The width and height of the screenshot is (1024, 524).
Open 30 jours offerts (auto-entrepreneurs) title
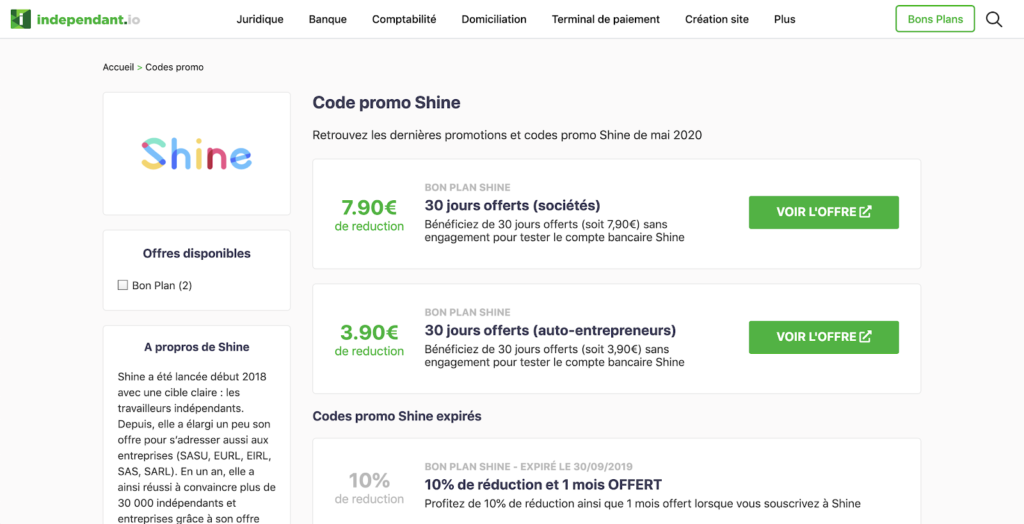click(x=550, y=330)
